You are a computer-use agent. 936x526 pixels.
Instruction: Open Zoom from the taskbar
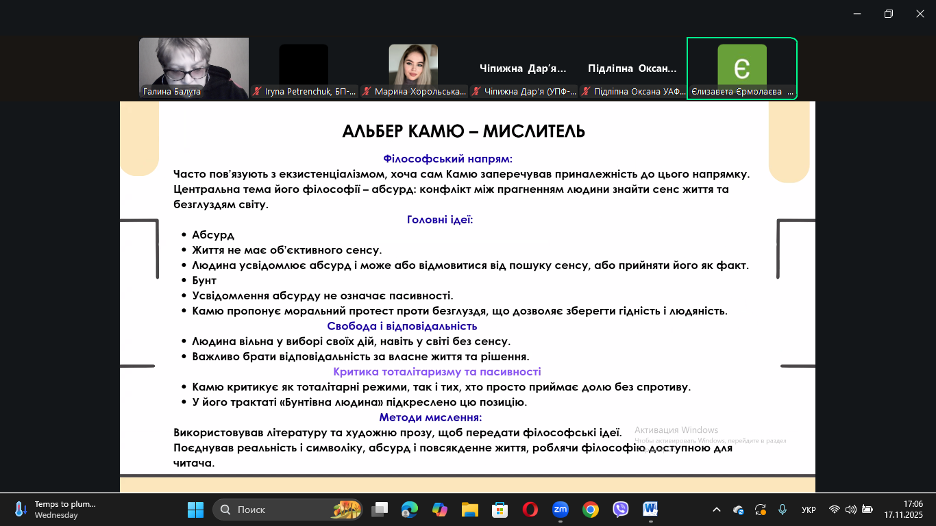[560, 509]
